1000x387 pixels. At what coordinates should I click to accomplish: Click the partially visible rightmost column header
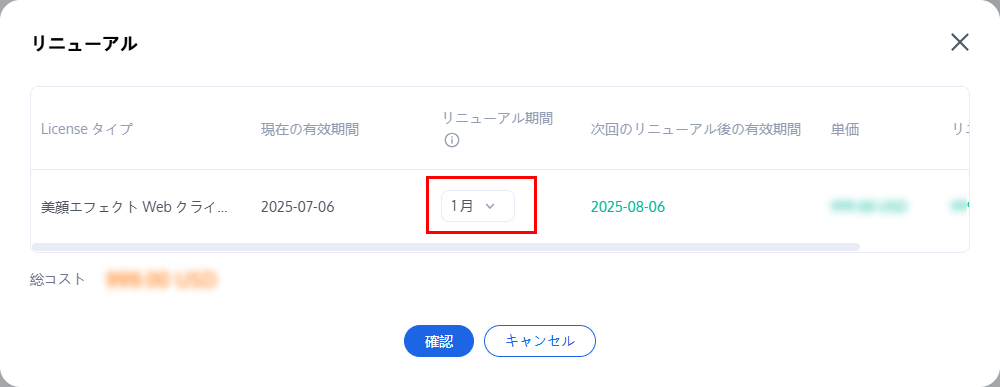tap(960, 129)
